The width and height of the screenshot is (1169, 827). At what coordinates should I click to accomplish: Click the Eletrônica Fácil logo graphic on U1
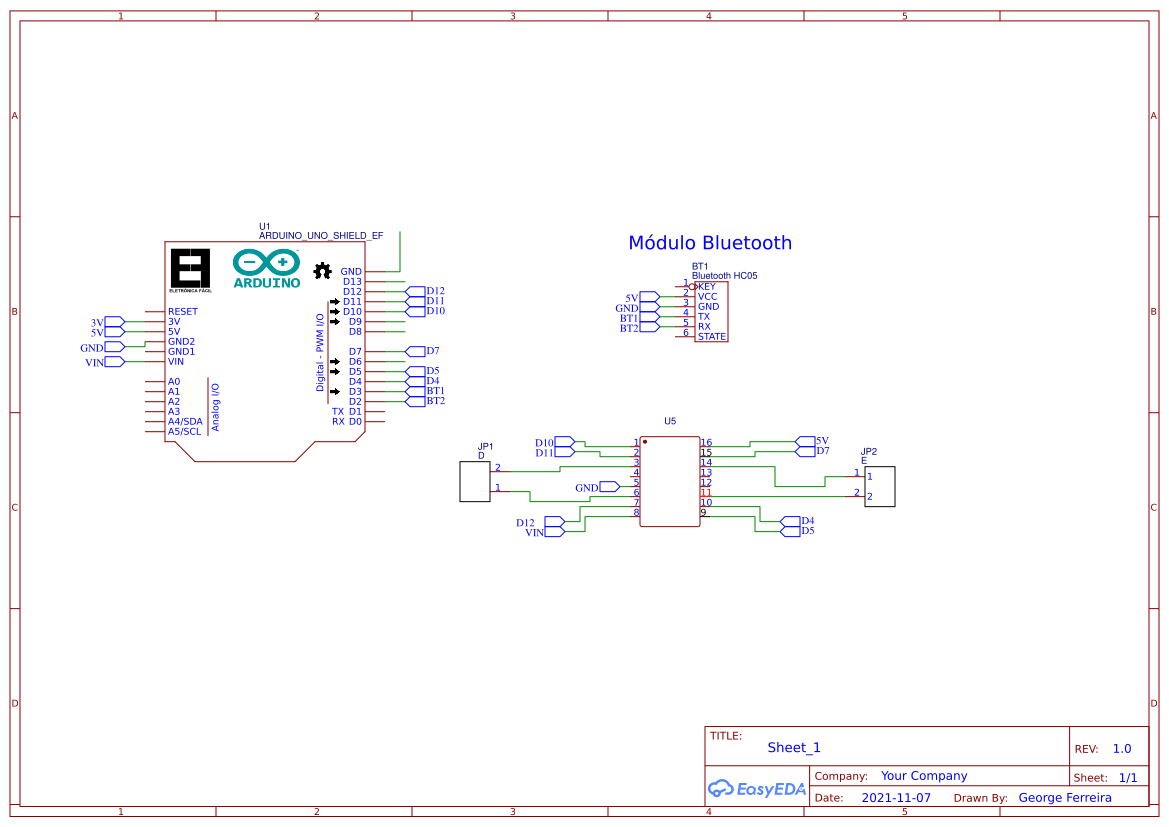192,267
